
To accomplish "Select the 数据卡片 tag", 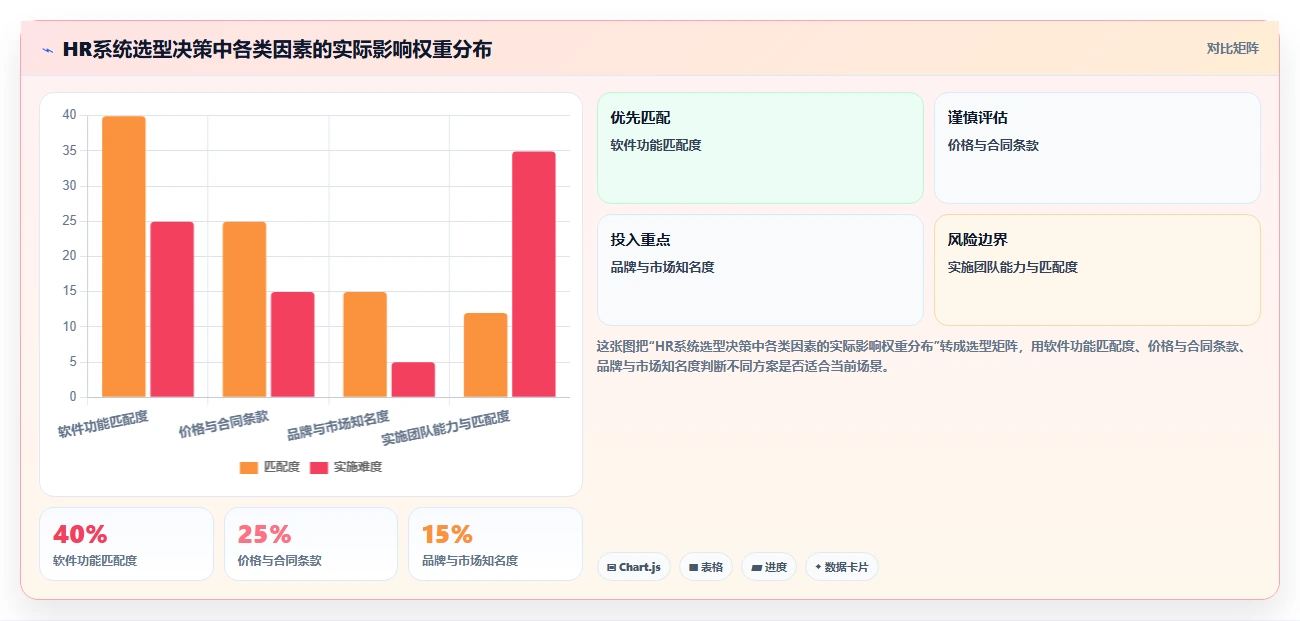I will (x=842, y=567).
